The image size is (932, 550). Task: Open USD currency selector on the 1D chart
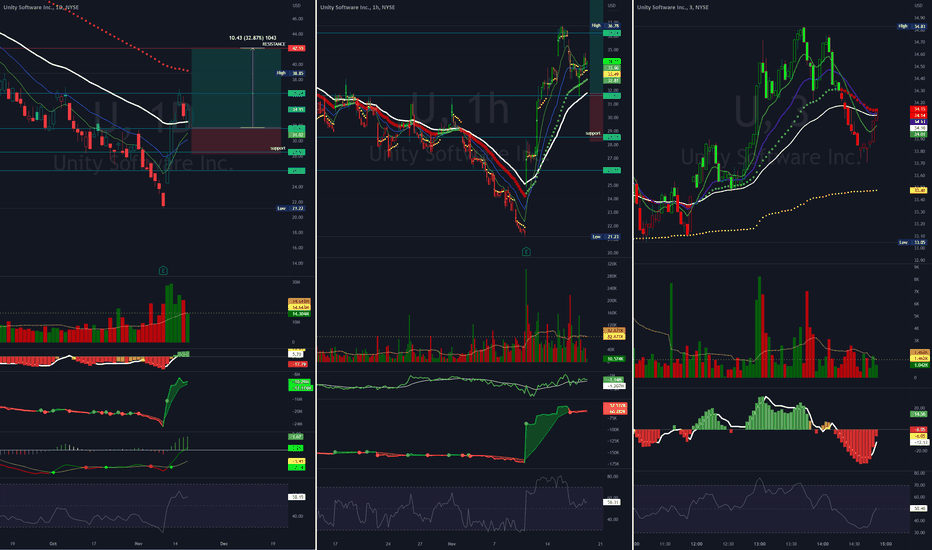[296, 5]
